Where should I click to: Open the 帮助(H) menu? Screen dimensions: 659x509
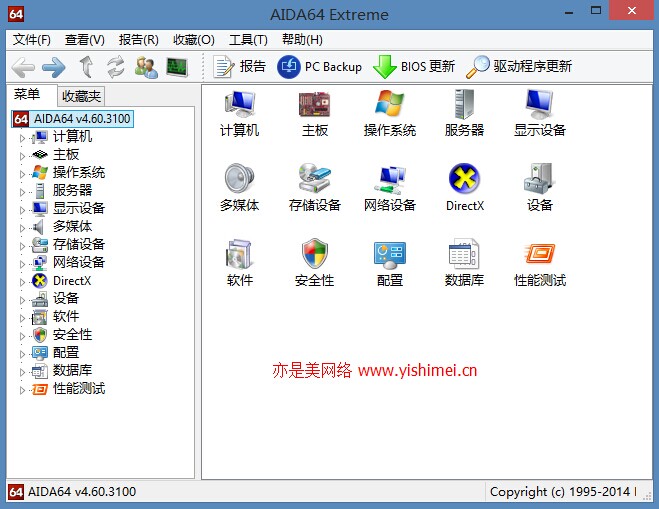pos(302,40)
